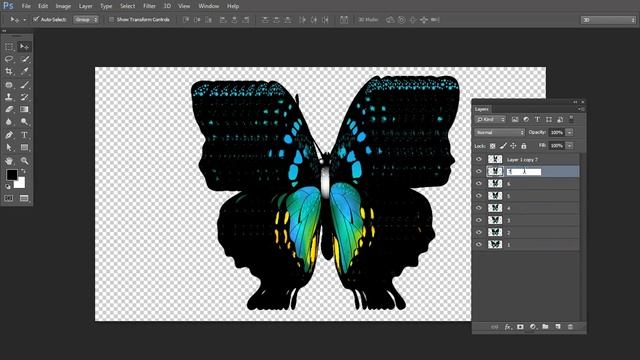The height and width of the screenshot is (360, 640).
Task: Select the Clone Stamp tool
Action: 9,97
